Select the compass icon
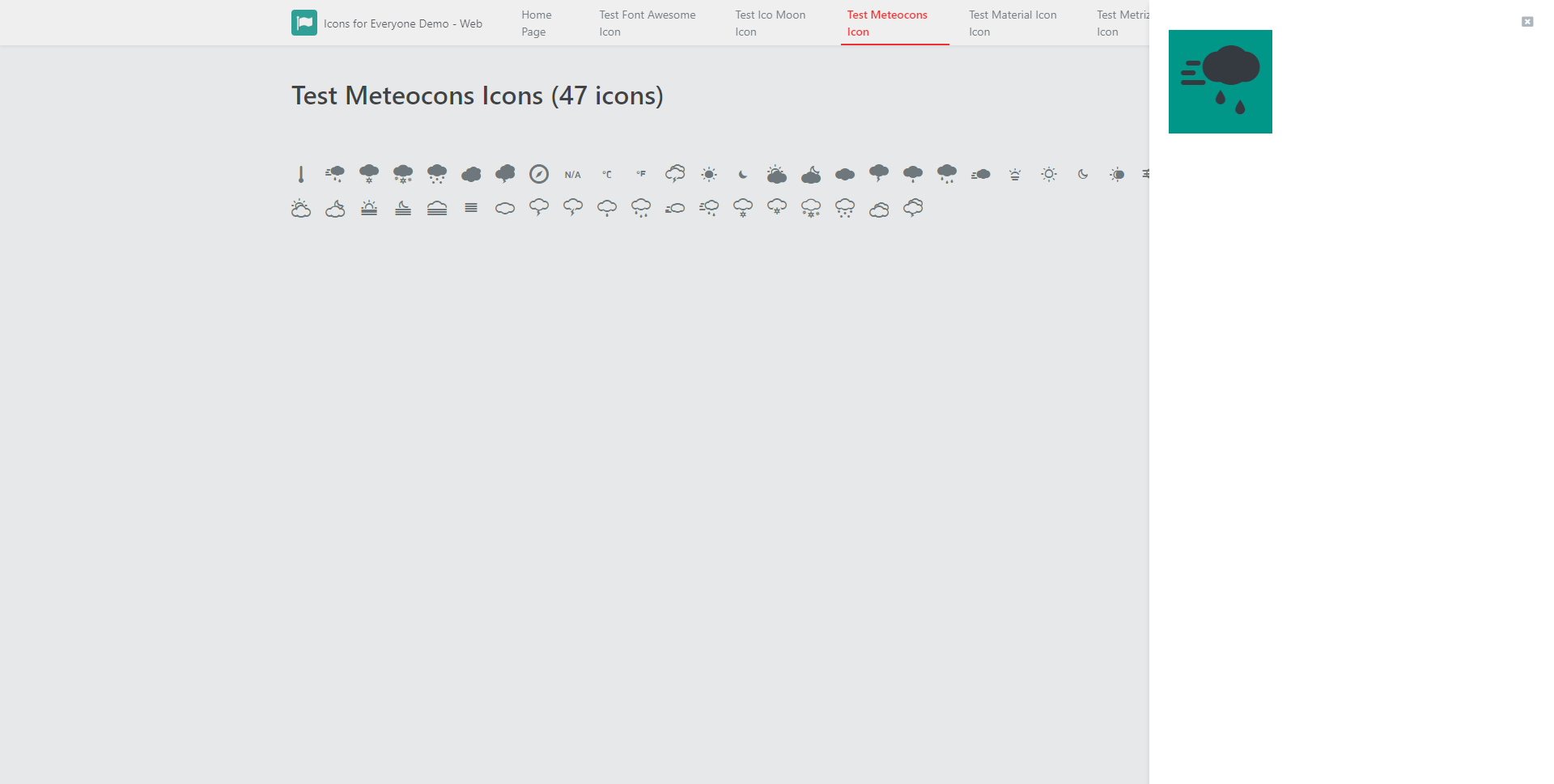The height and width of the screenshot is (784, 1554). pyautogui.click(x=539, y=174)
